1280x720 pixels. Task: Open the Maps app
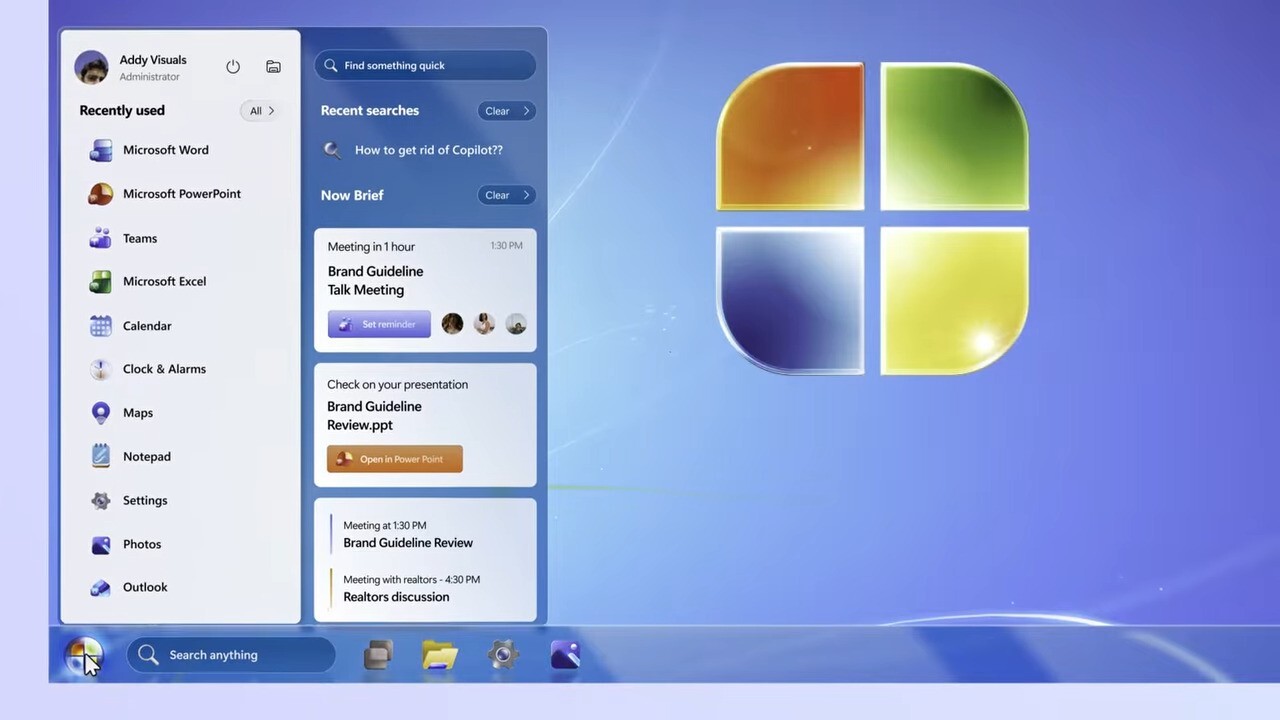pyautogui.click(x=137, y=413)
